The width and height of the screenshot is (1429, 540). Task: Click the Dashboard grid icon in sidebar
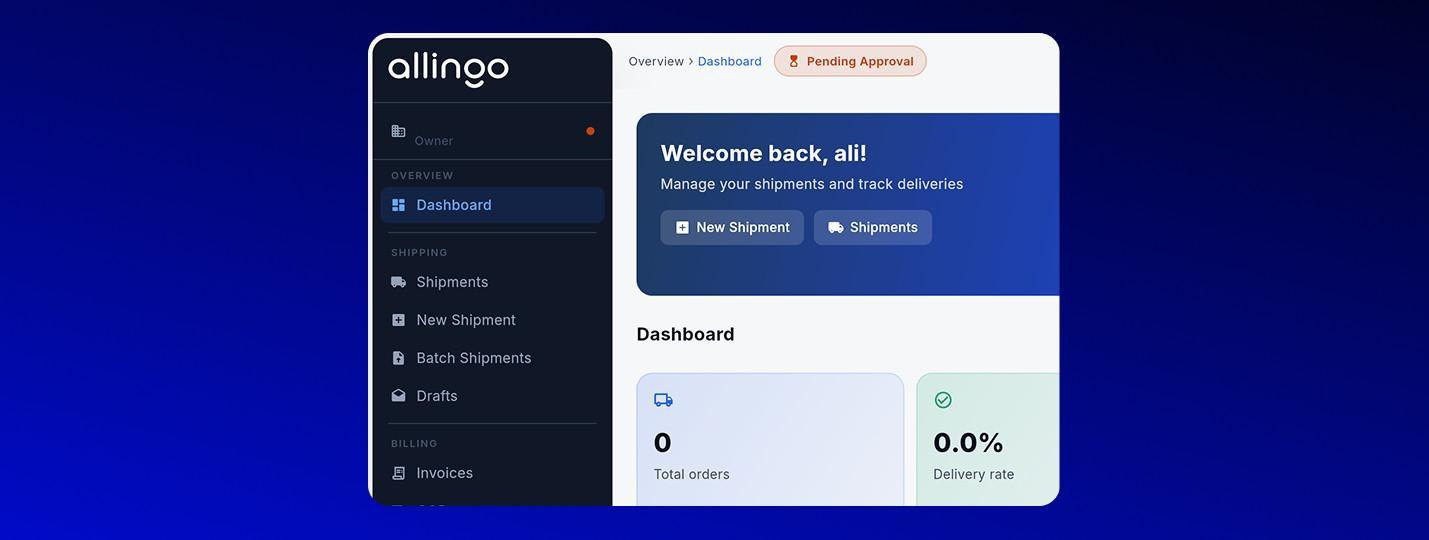pyautogui.click(x=398, y=205)
